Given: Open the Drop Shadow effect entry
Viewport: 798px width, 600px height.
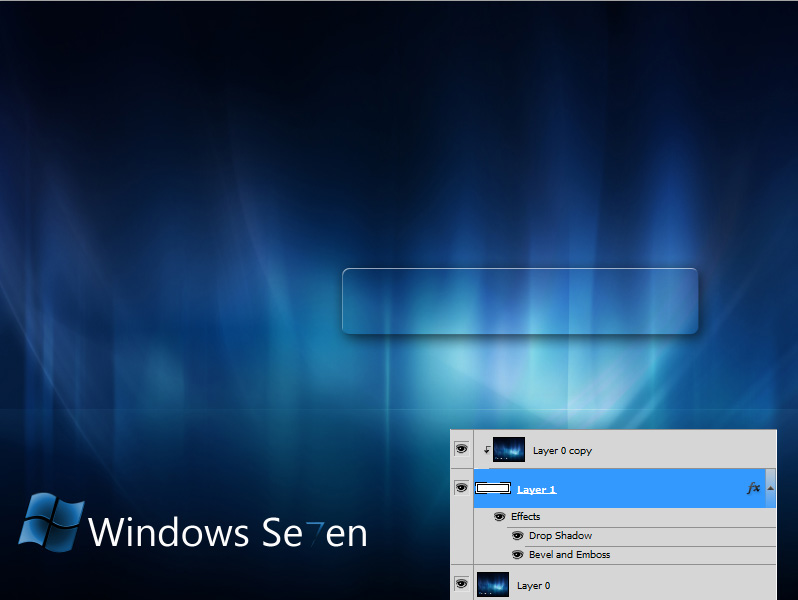Looking at the screenshot, I should click(x=560, y=536).
